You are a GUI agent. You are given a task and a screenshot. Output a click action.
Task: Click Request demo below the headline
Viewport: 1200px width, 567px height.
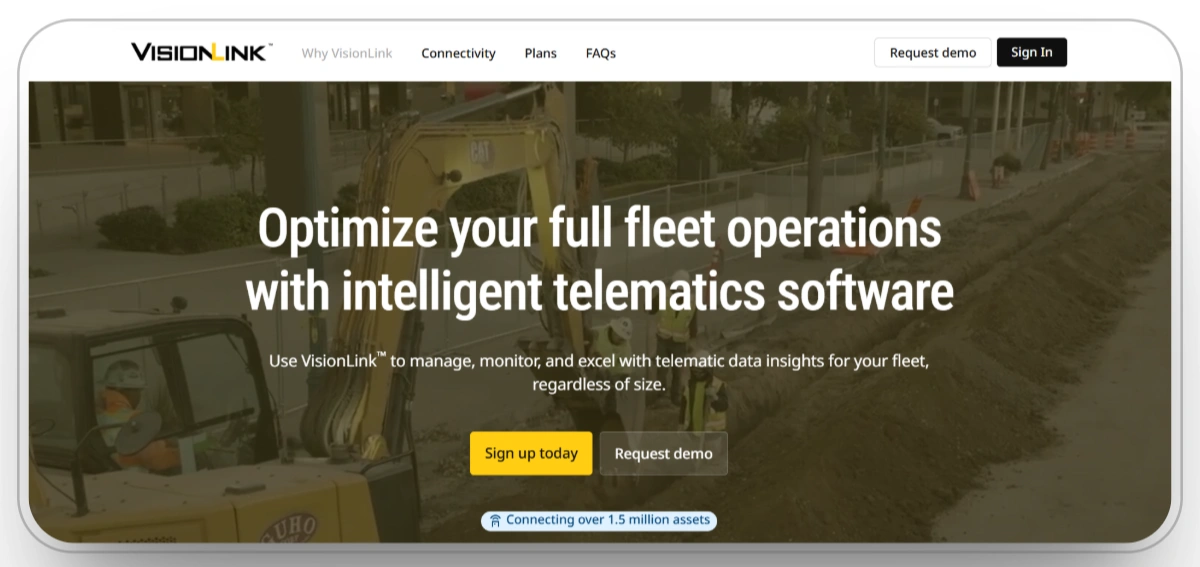(x=664, y=453)
